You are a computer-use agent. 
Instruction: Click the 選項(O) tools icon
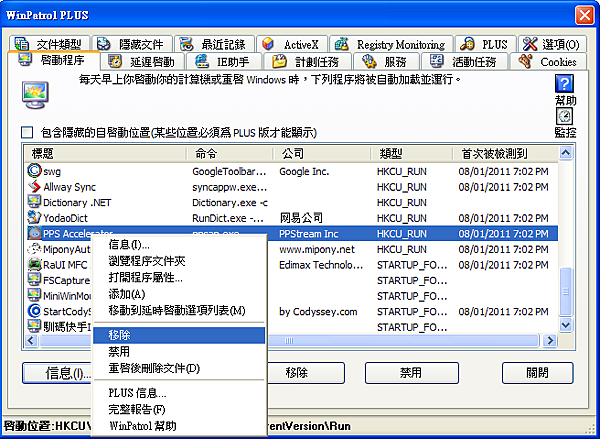click(530, 44)
